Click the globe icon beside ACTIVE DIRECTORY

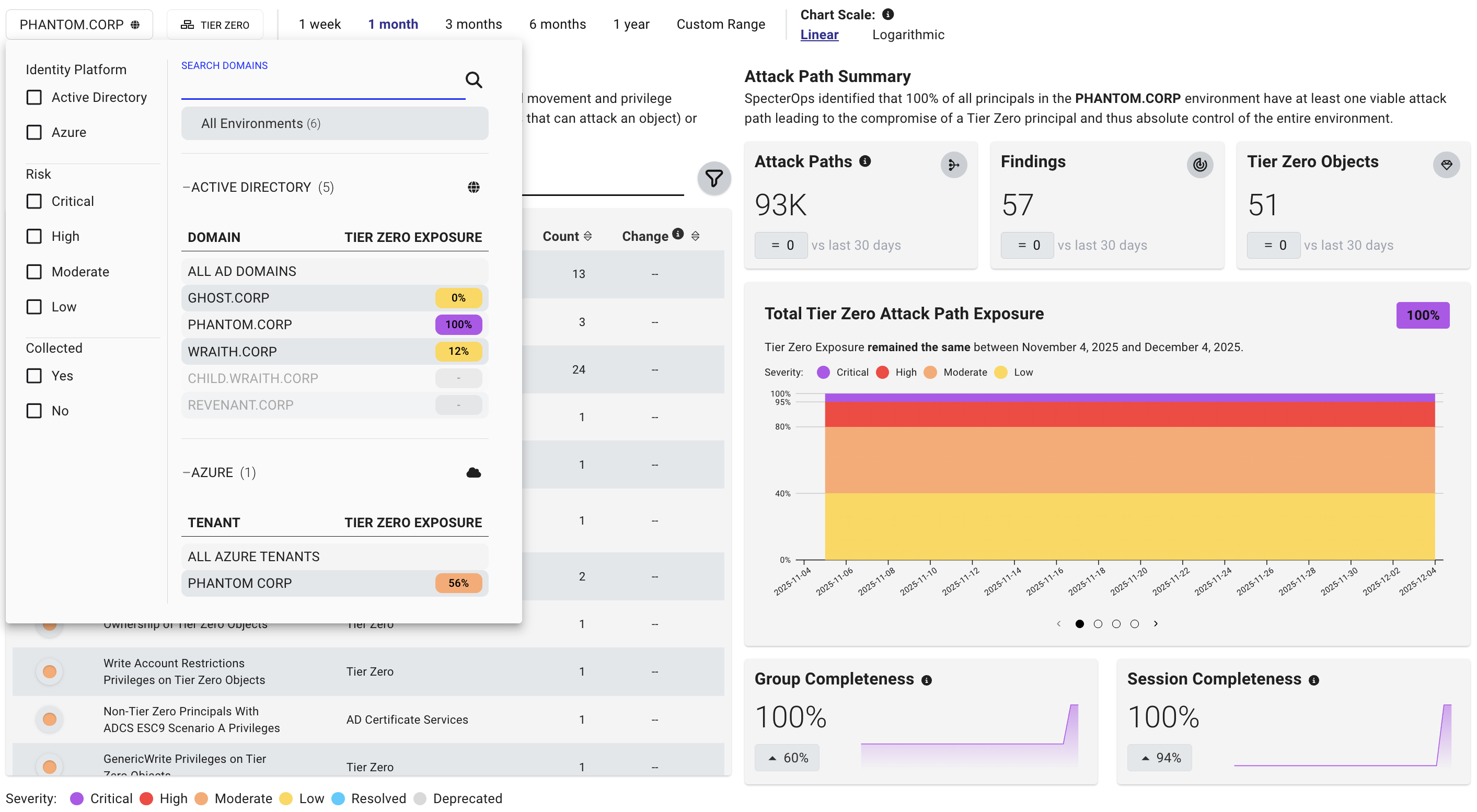474,187
